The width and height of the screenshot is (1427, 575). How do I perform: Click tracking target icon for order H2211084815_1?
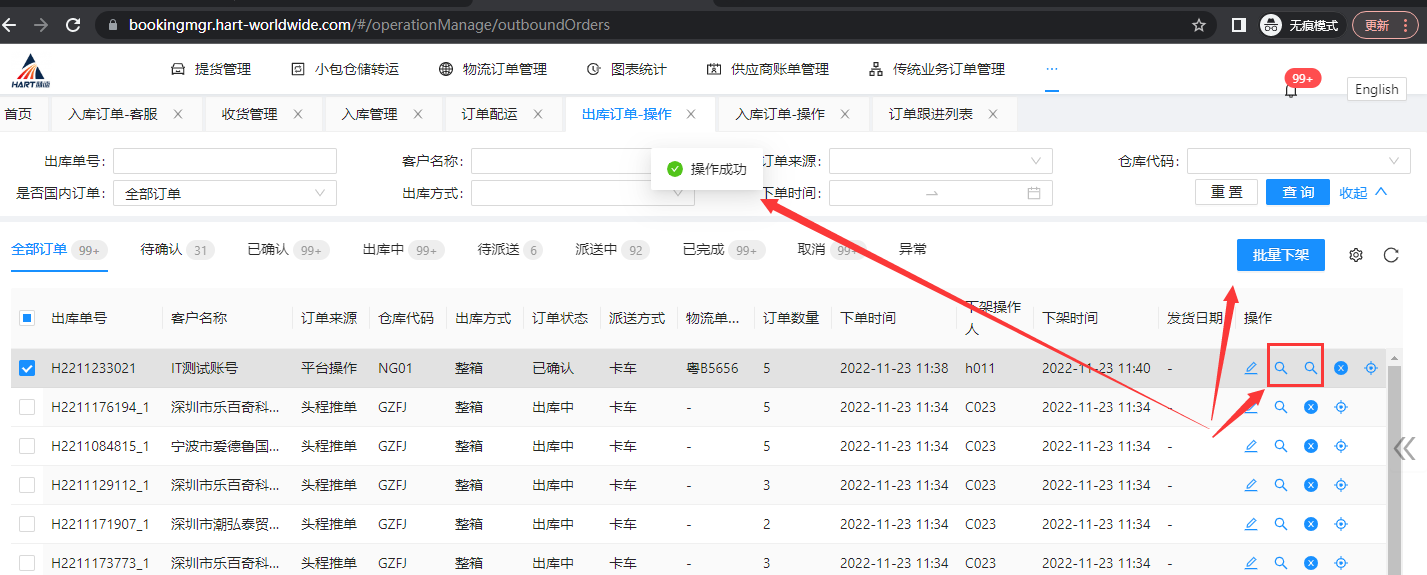pyautogui.click(x=1341, y=446)
